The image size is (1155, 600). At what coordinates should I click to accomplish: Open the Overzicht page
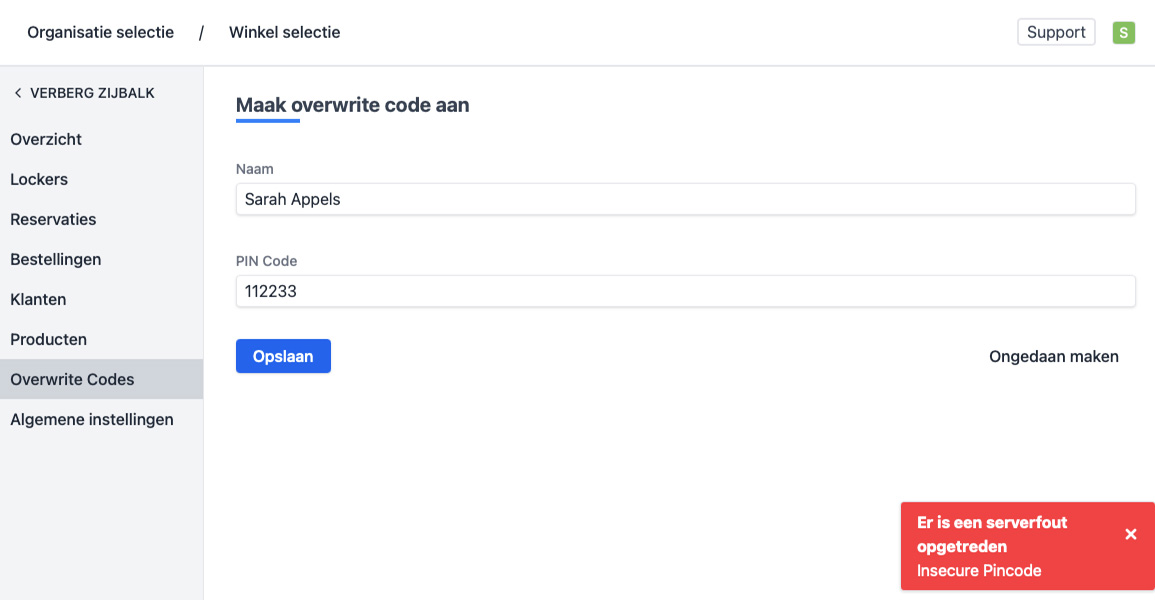coord(46,139)
